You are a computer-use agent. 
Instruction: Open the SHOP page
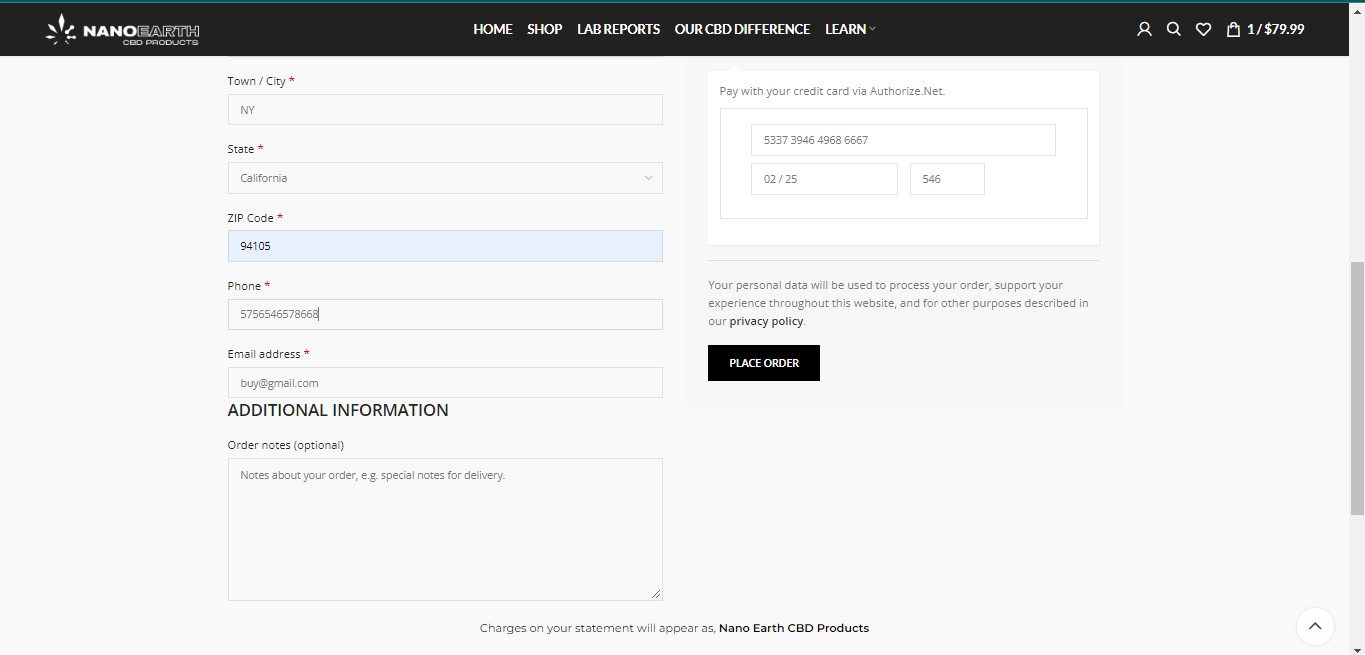pyautogui.click(x=544, y=29)
